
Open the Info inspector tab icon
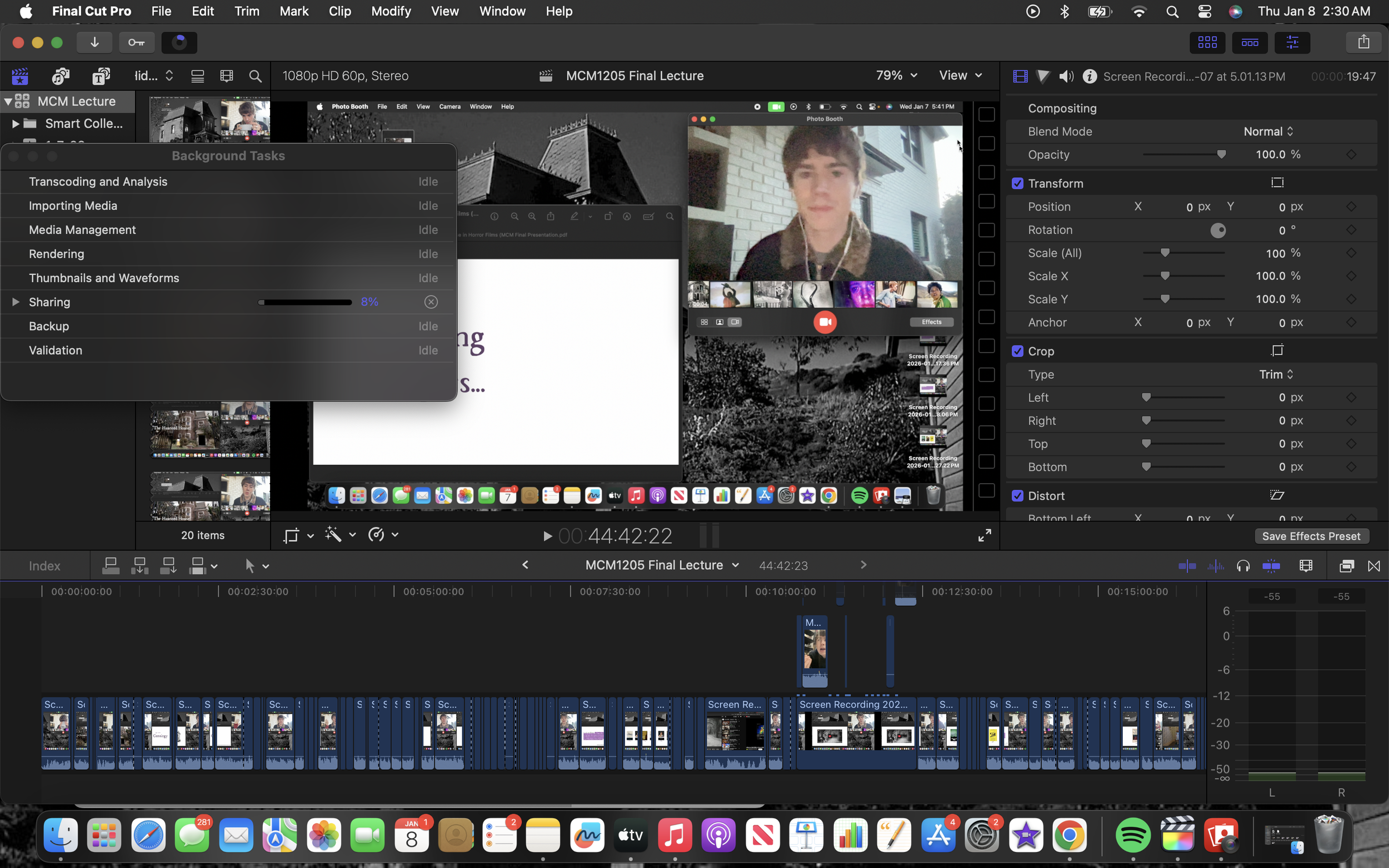(x=1090, y=76)
